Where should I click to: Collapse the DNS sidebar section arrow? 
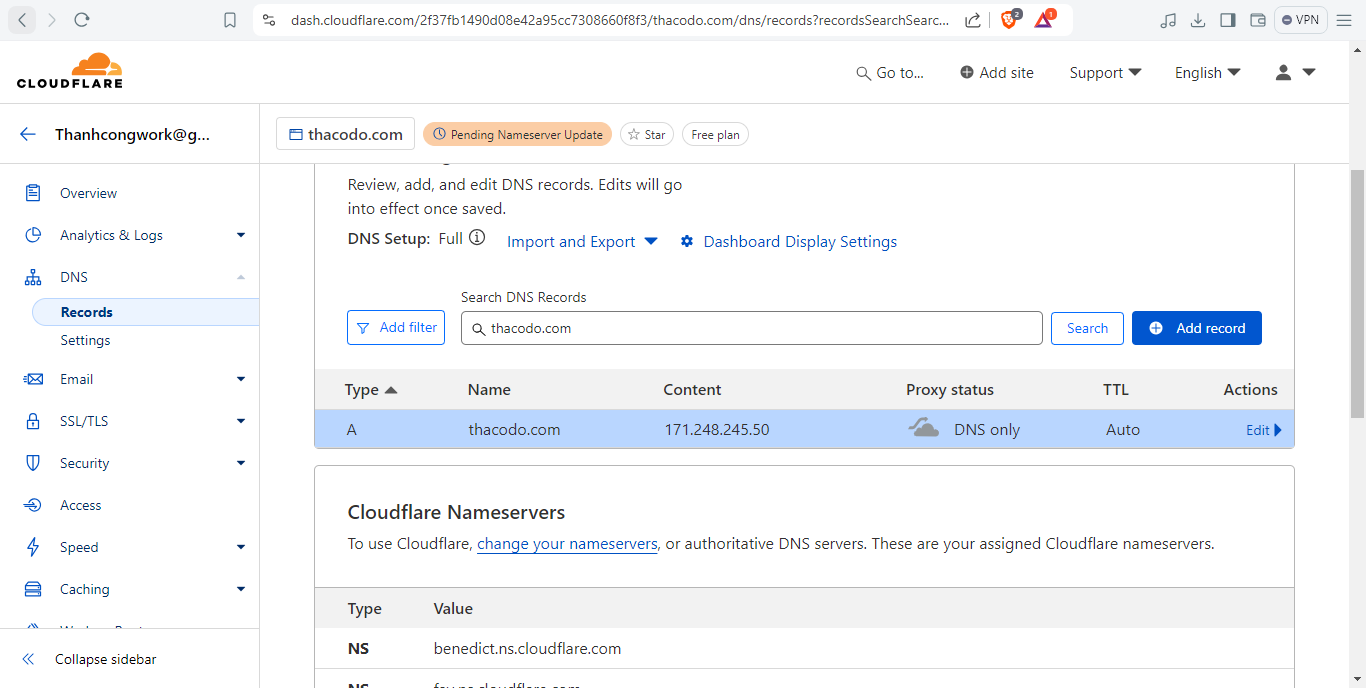point(240,277)
